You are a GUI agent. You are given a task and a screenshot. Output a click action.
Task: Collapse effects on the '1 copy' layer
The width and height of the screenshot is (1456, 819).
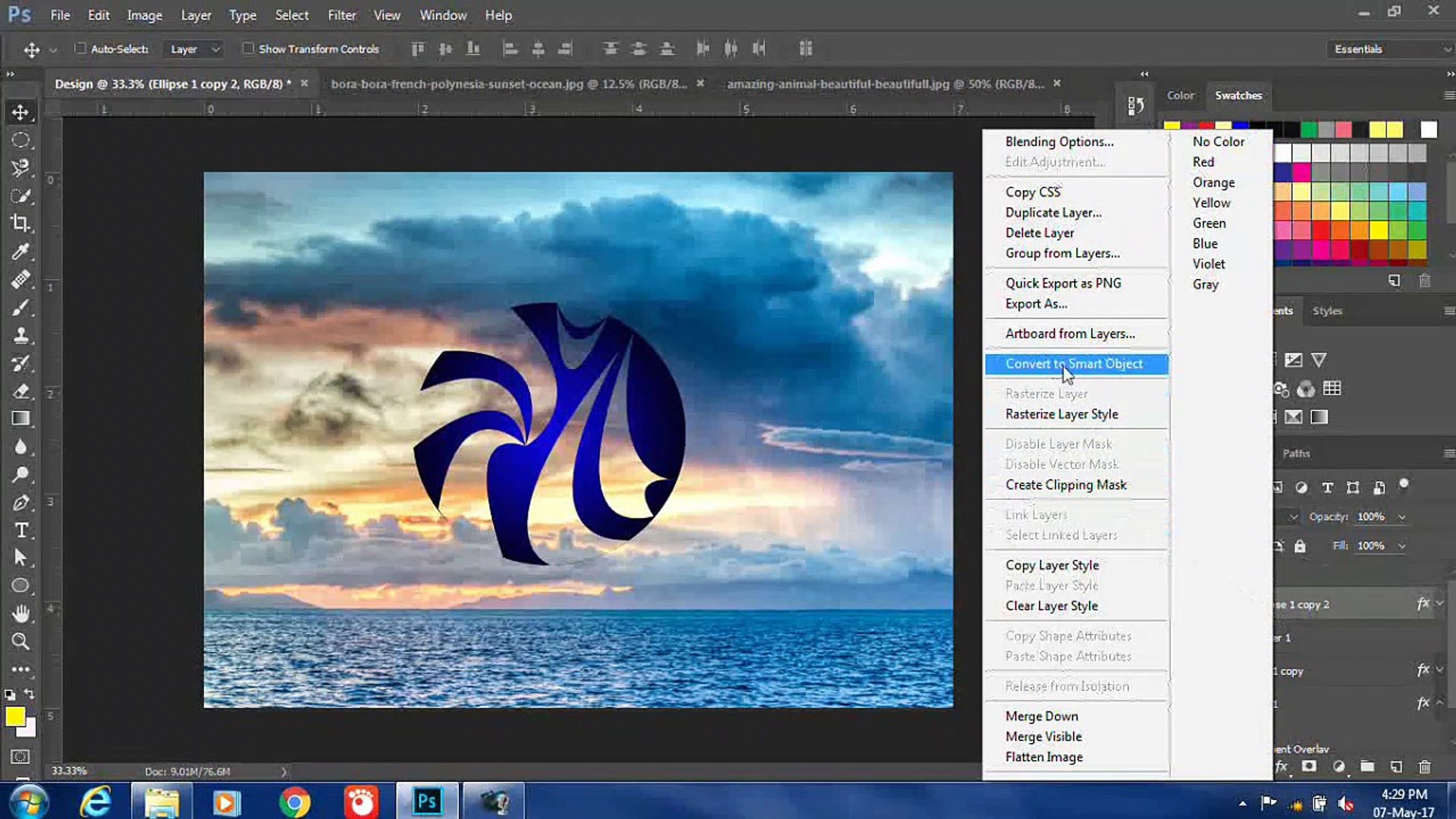click(x=1439, y=670)
